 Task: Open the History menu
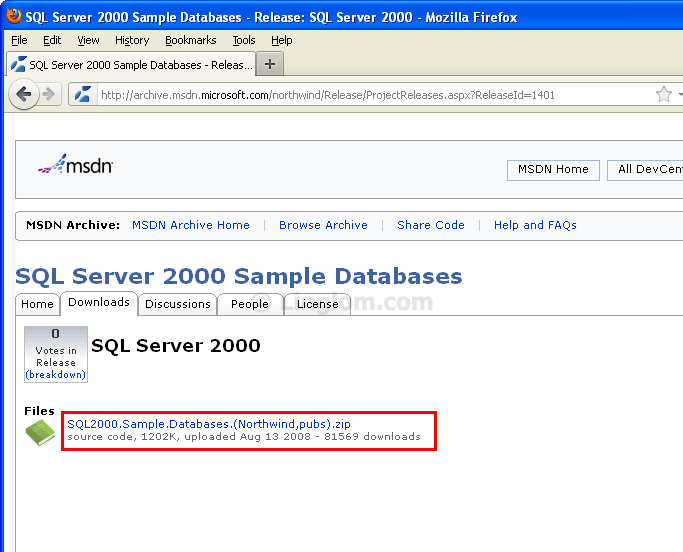(132, 40)
